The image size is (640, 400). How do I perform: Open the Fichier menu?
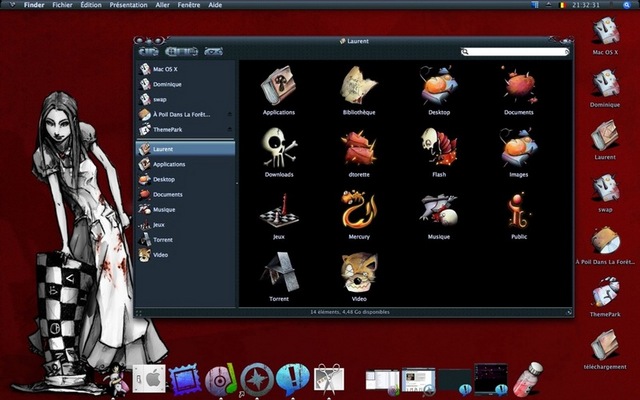tap(62, 5)
